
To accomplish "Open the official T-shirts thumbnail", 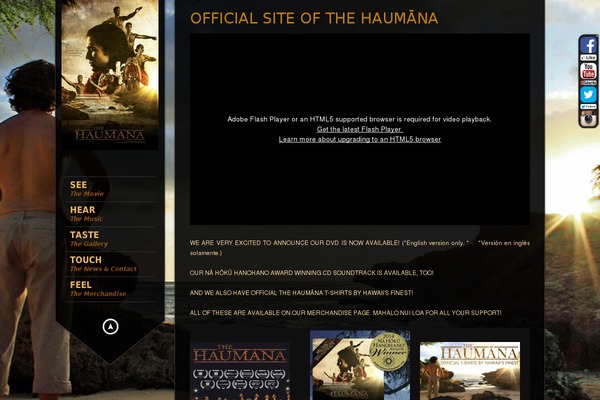I will [x=470, y=371].
